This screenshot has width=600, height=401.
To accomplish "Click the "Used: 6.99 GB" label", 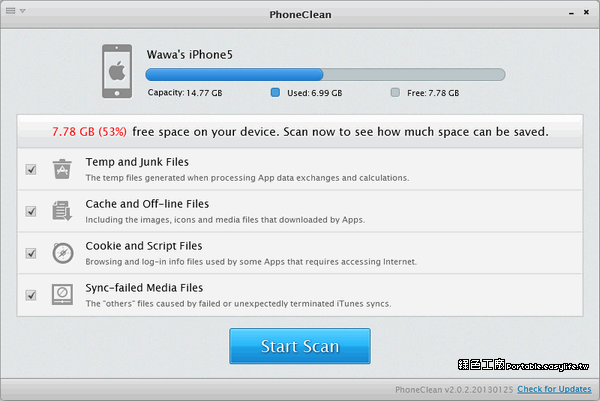I will (x=315, y=93).
